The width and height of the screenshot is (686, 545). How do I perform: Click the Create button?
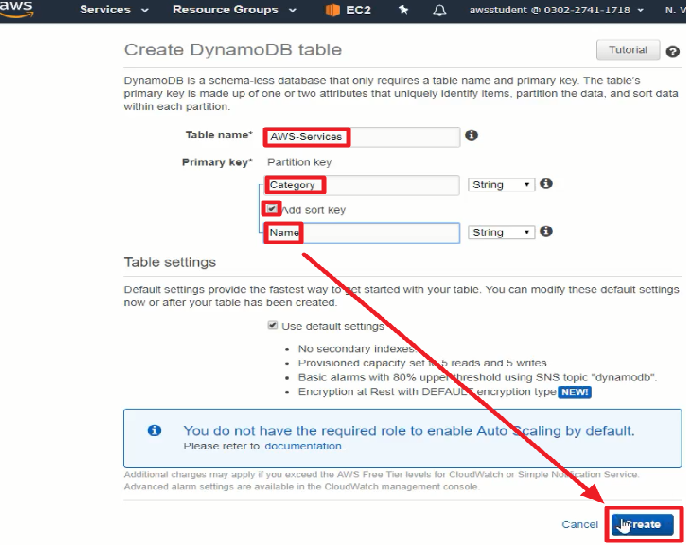click(642, 524)
